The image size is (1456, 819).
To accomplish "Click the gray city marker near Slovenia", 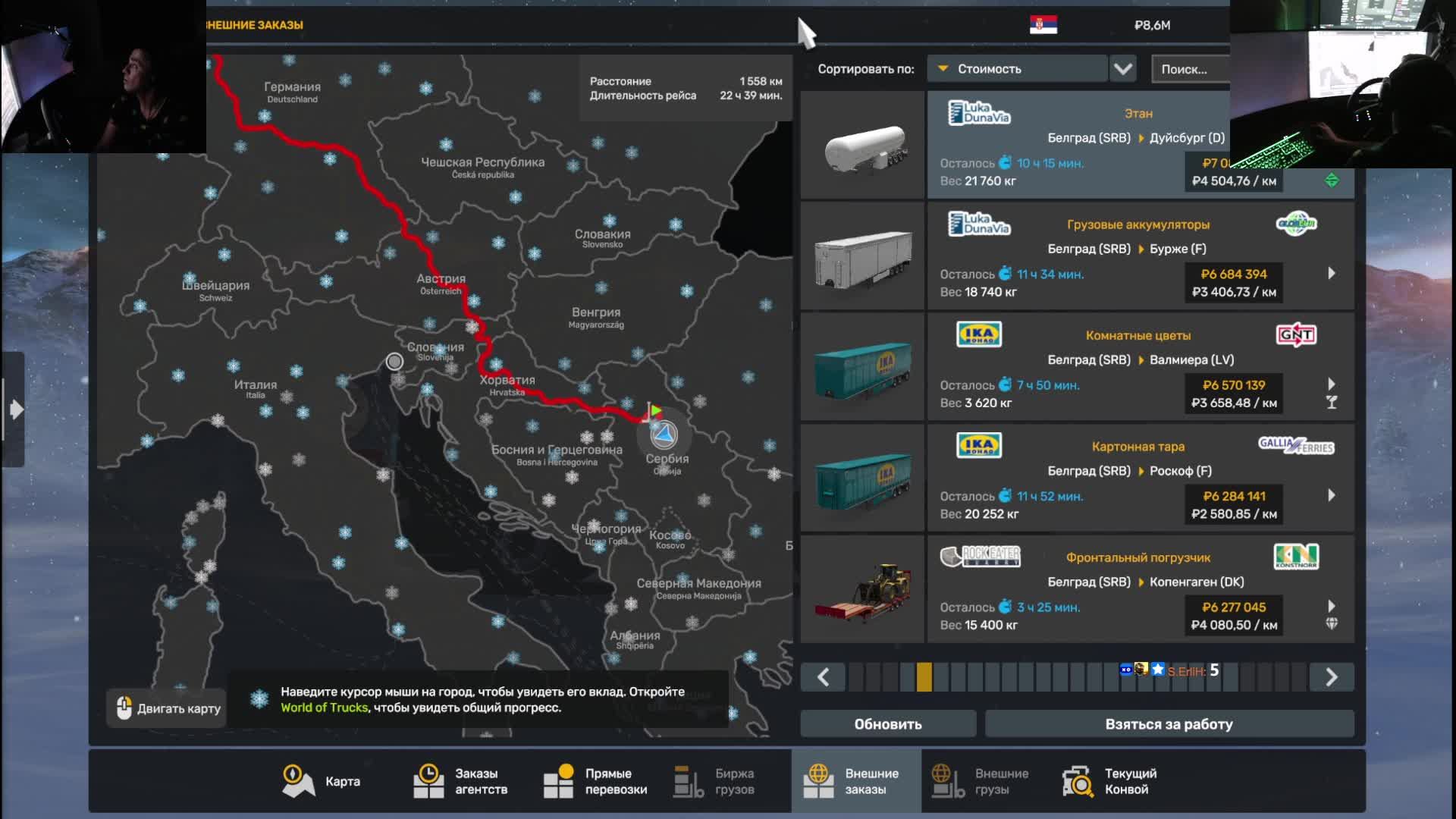I will (x=394, y=362).
